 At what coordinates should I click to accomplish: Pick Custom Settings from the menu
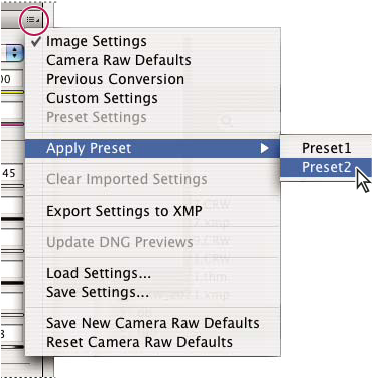point(102,98)
